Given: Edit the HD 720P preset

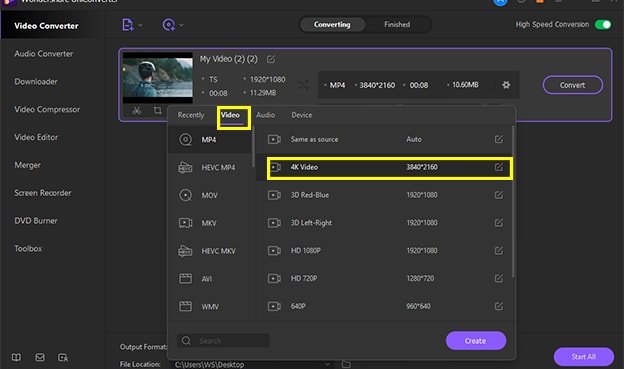Looking at the screenshot, I should tap(499, 278).
